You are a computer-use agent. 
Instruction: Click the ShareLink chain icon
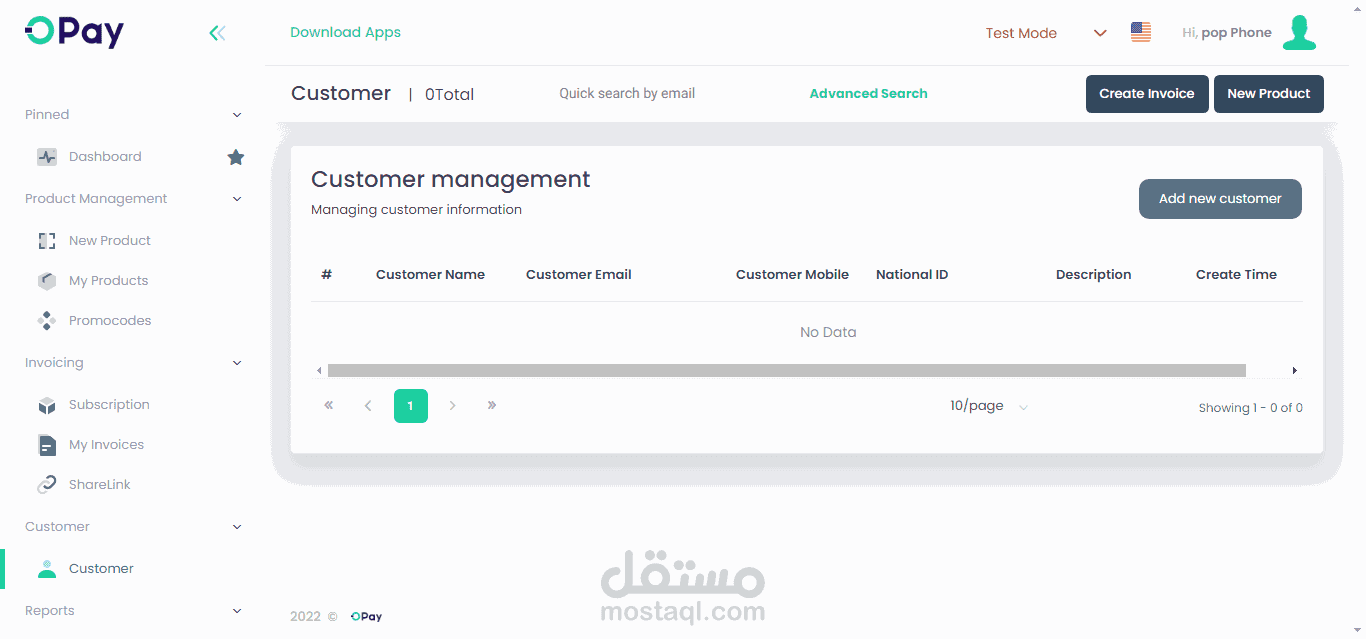click(x=47, y=485)
